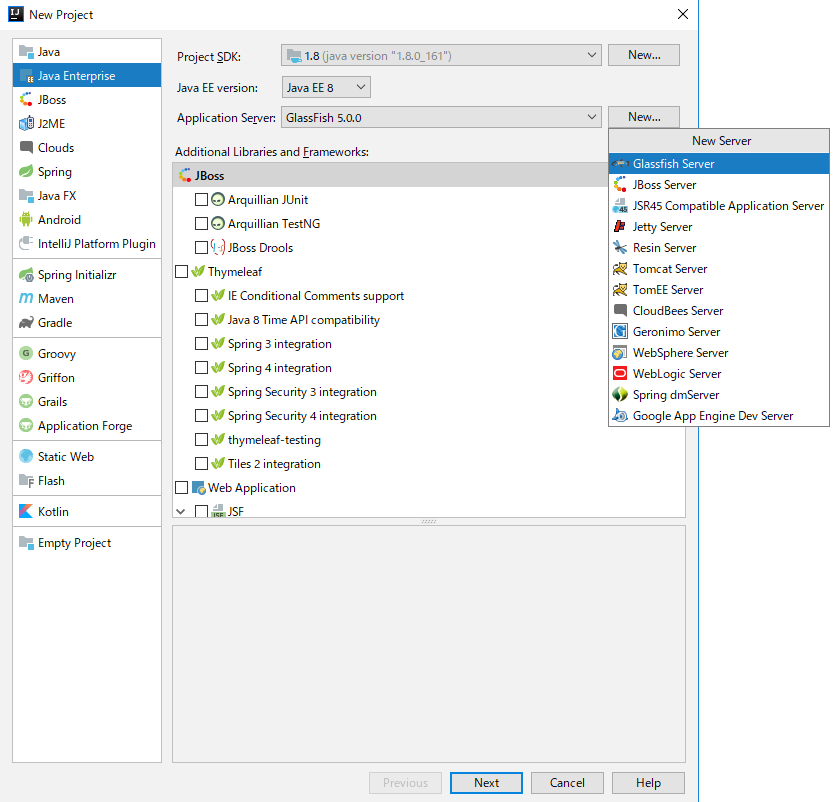833x802 pixels.
Task: Enable IE Conditional Comments support checkbox
Action: click(x=201, y=295)
